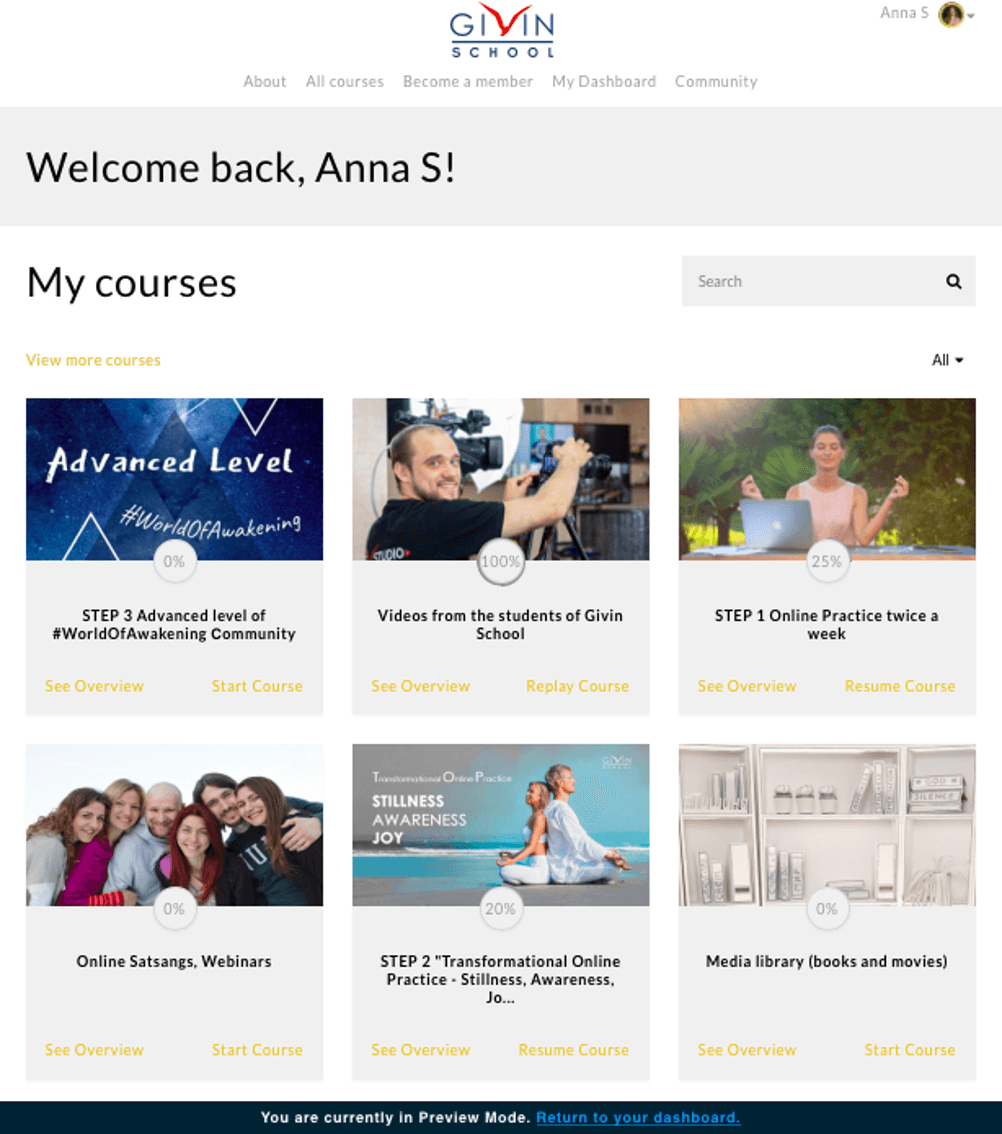Screen dimensions: 1002x1134
Task: Expand the All filter dropdown
Action: (947, 360)
